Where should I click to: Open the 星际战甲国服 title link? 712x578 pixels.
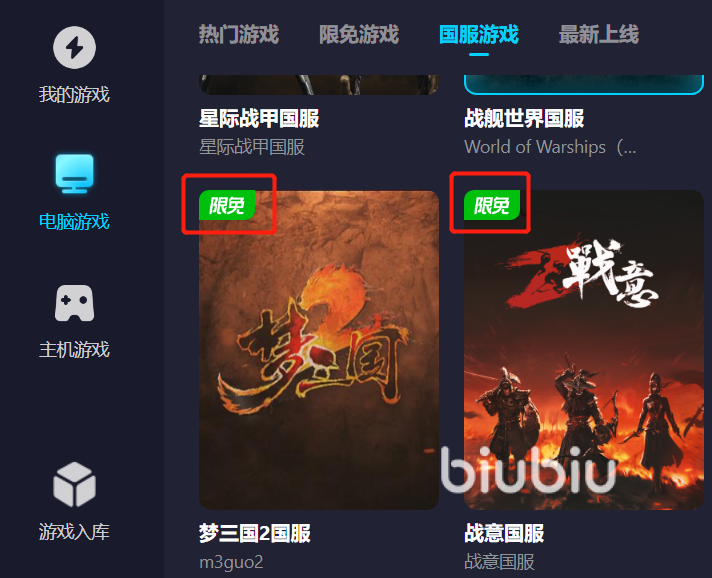click(x=259, y=119)
